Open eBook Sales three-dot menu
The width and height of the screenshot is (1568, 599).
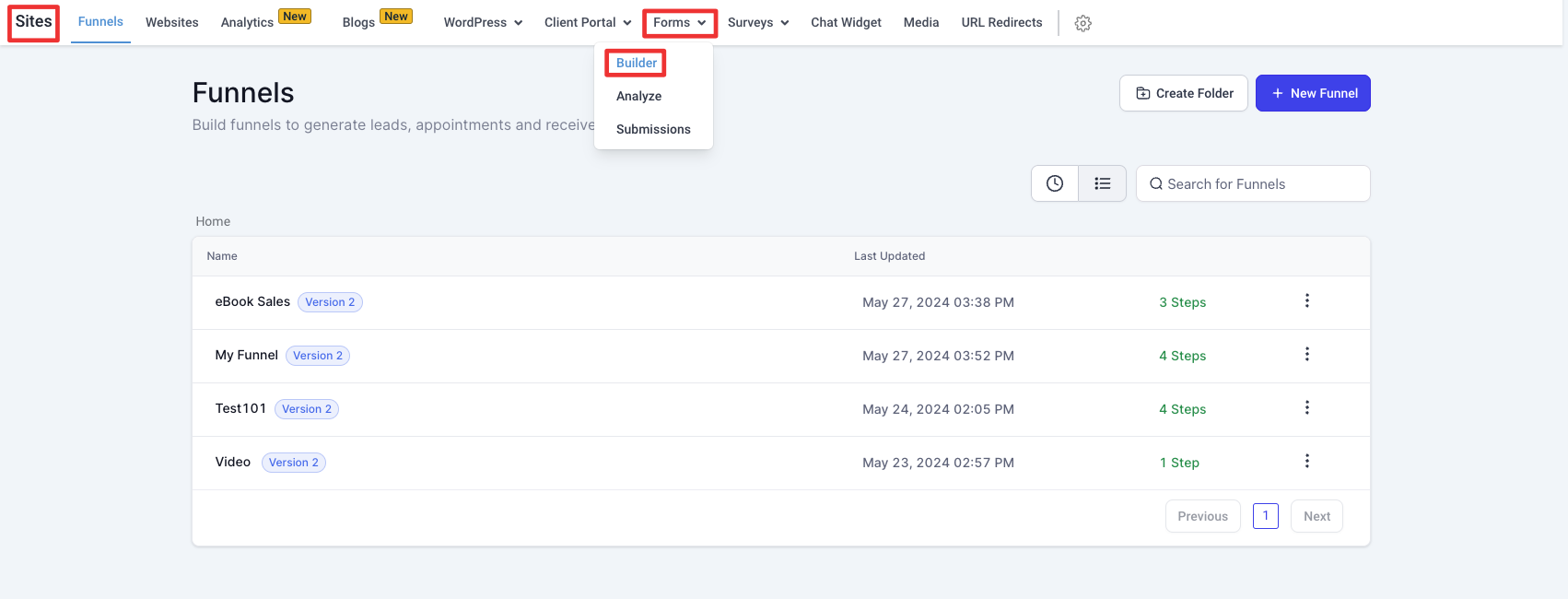tap(1306, 301)
